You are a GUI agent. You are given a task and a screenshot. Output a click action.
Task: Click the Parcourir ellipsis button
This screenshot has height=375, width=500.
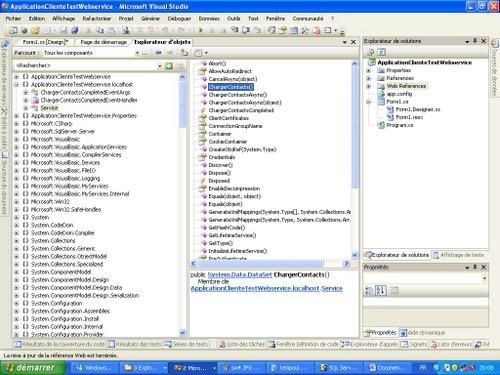145,53
